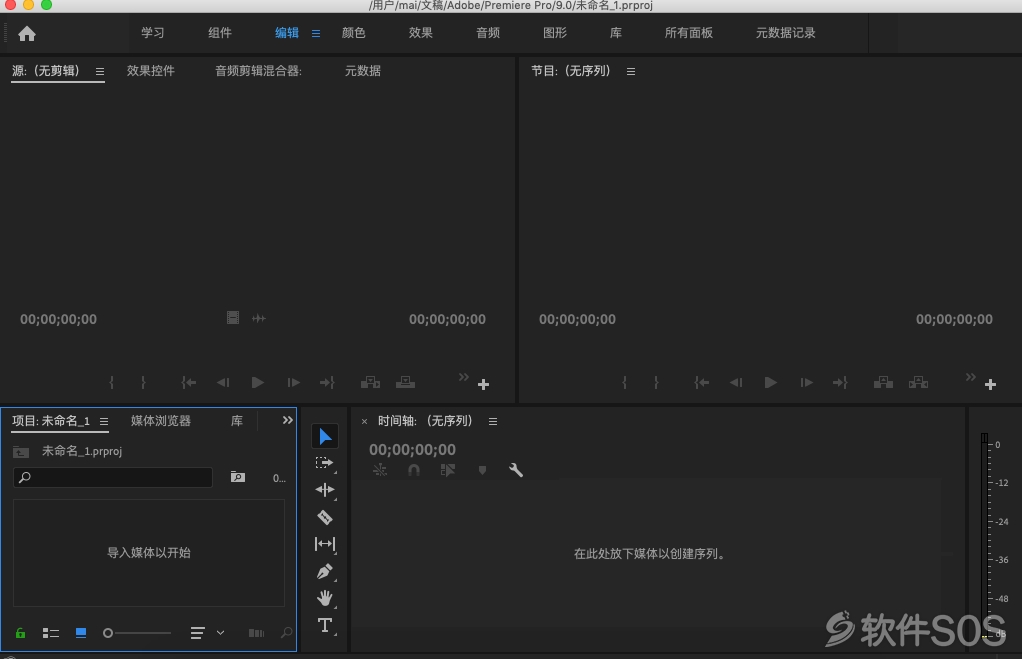Click Mark In in the Program monitor

tap(624, 383)
